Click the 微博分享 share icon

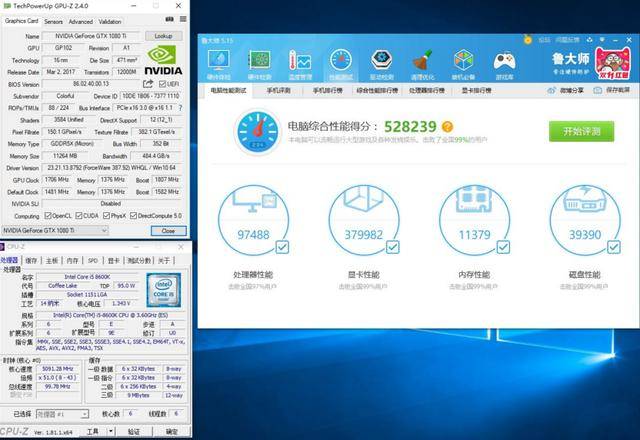pos(551,90)
